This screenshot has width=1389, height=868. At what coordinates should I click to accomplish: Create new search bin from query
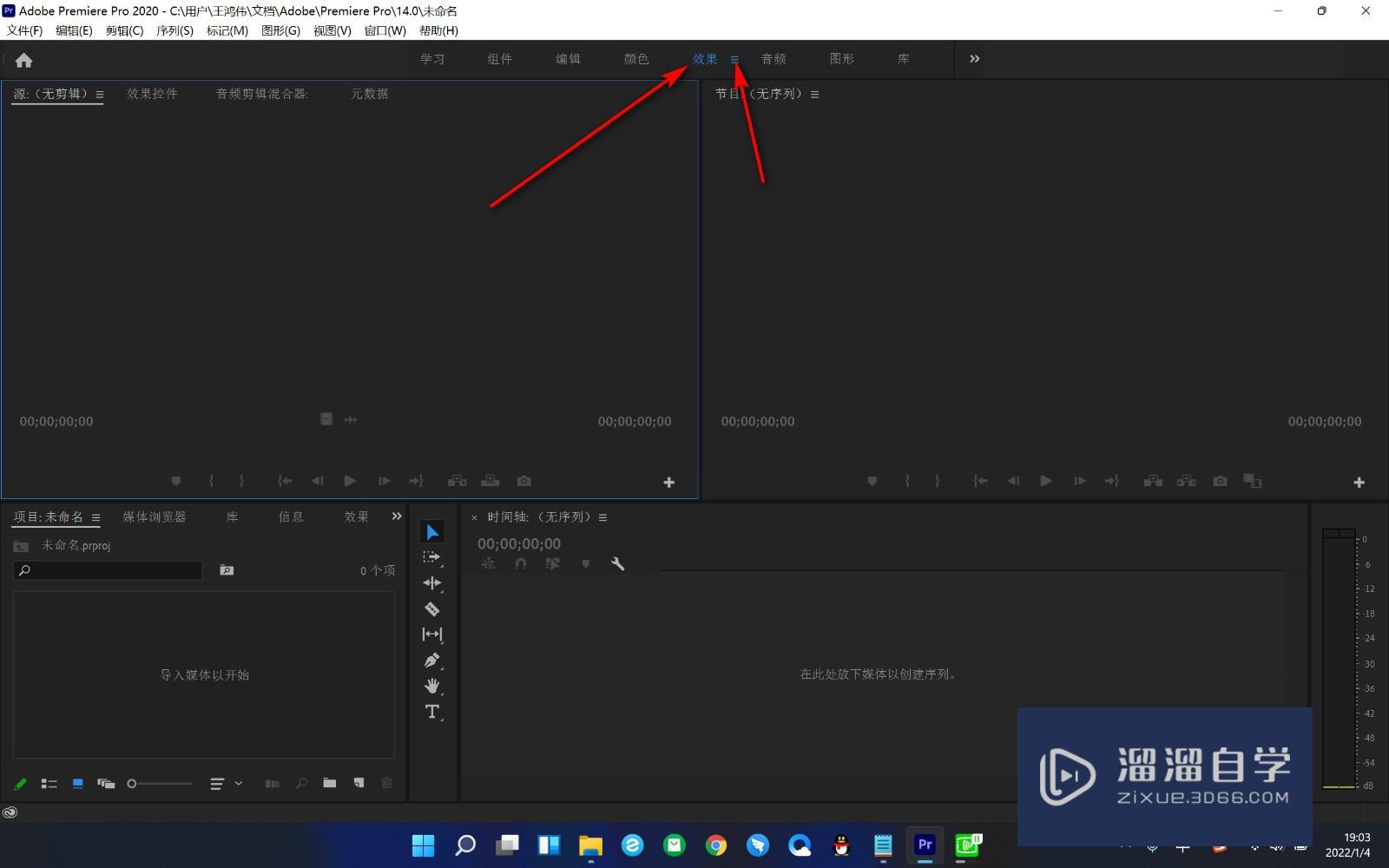227,570
